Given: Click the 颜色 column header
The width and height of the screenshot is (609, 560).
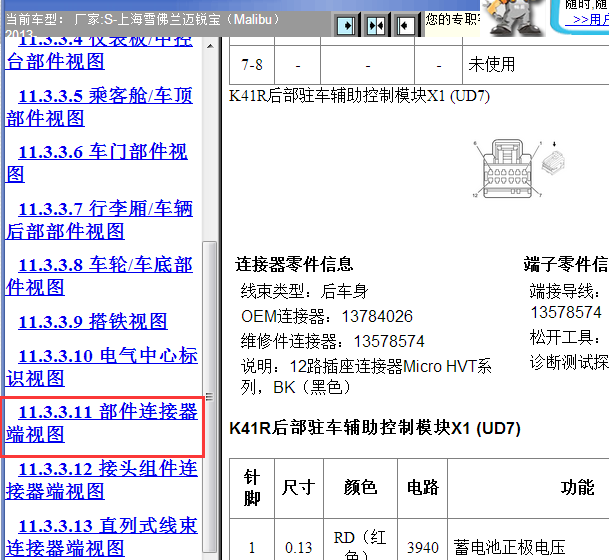Looking at the screenshot, I should coord(360,488).
